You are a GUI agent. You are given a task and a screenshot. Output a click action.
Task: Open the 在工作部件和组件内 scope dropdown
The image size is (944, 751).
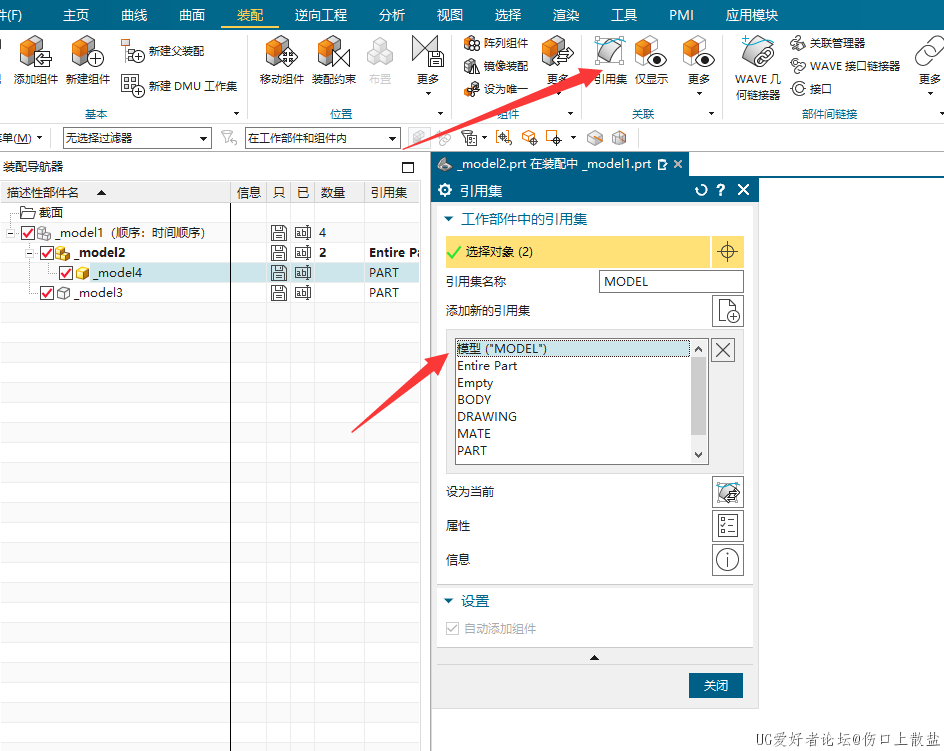tap(322, 138)
